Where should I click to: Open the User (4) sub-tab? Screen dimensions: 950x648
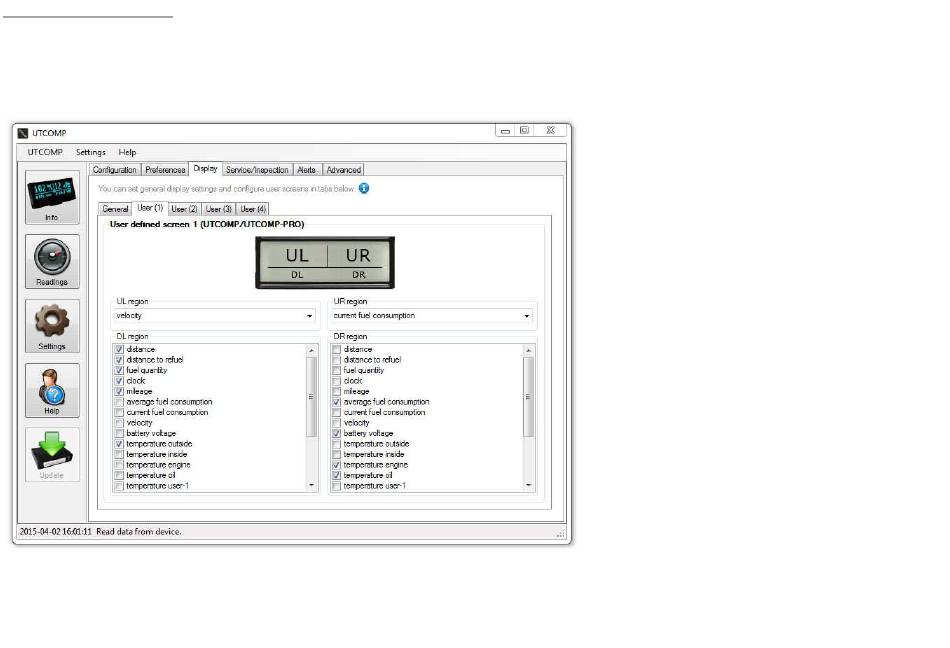point(253,209)
